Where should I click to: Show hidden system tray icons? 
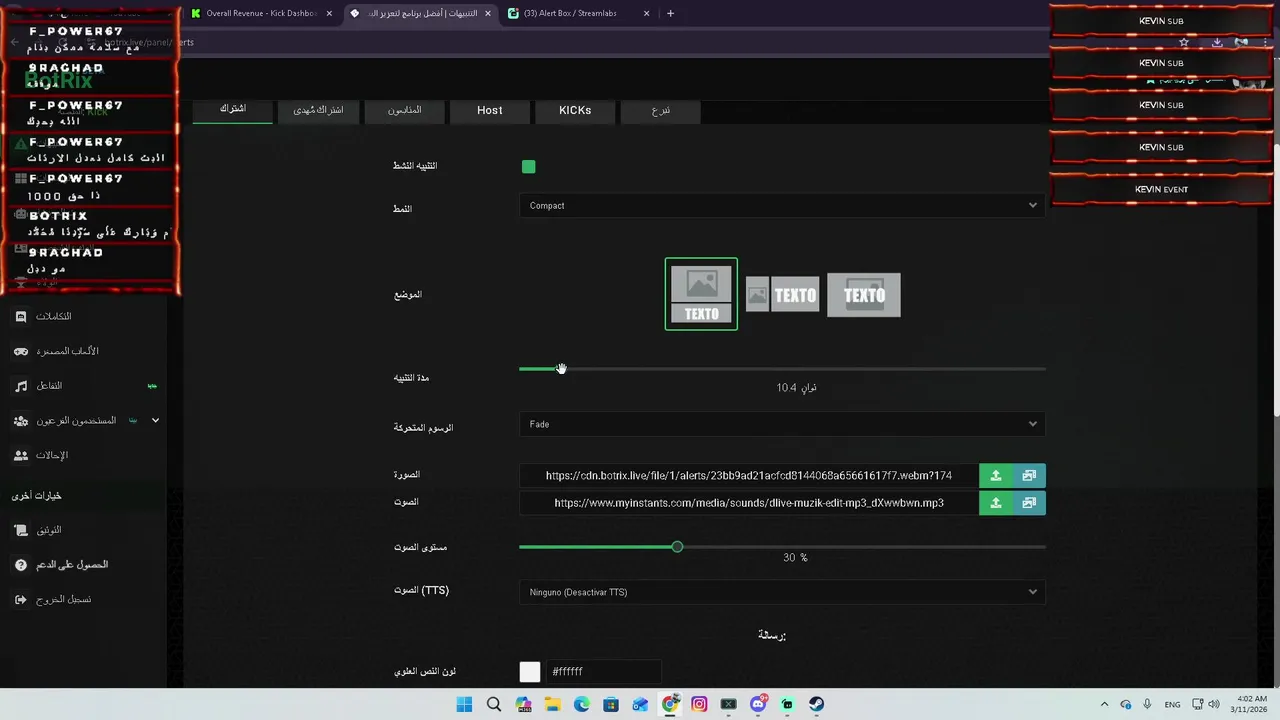[x=1104, y=705]
